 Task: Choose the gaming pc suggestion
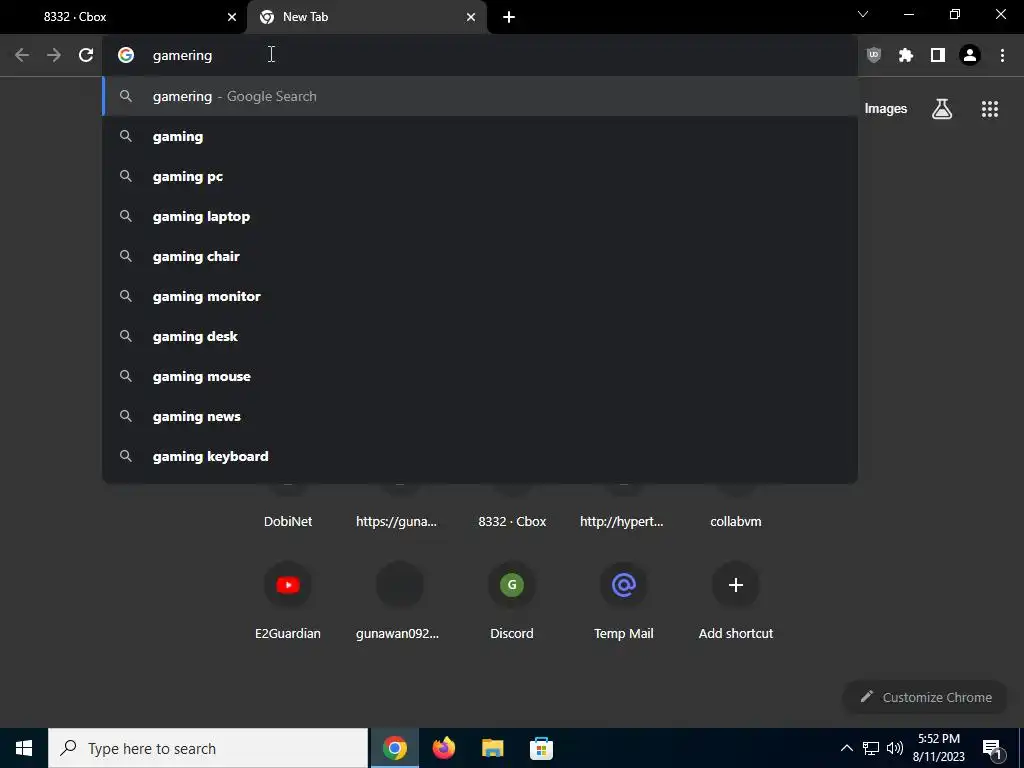[x=480, y=176]
